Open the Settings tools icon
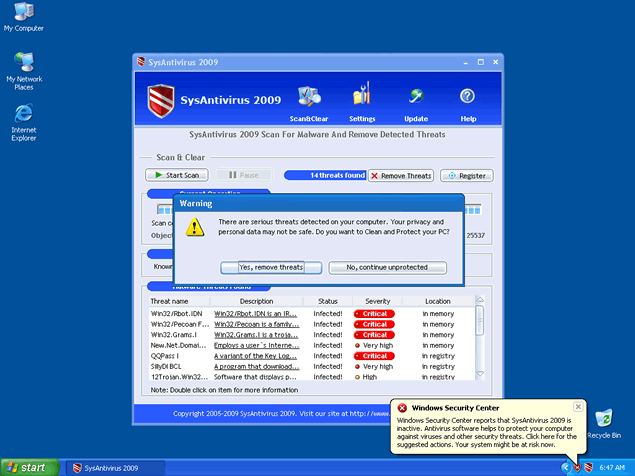The height and width of the screenshot is (476, 635). 362,97
